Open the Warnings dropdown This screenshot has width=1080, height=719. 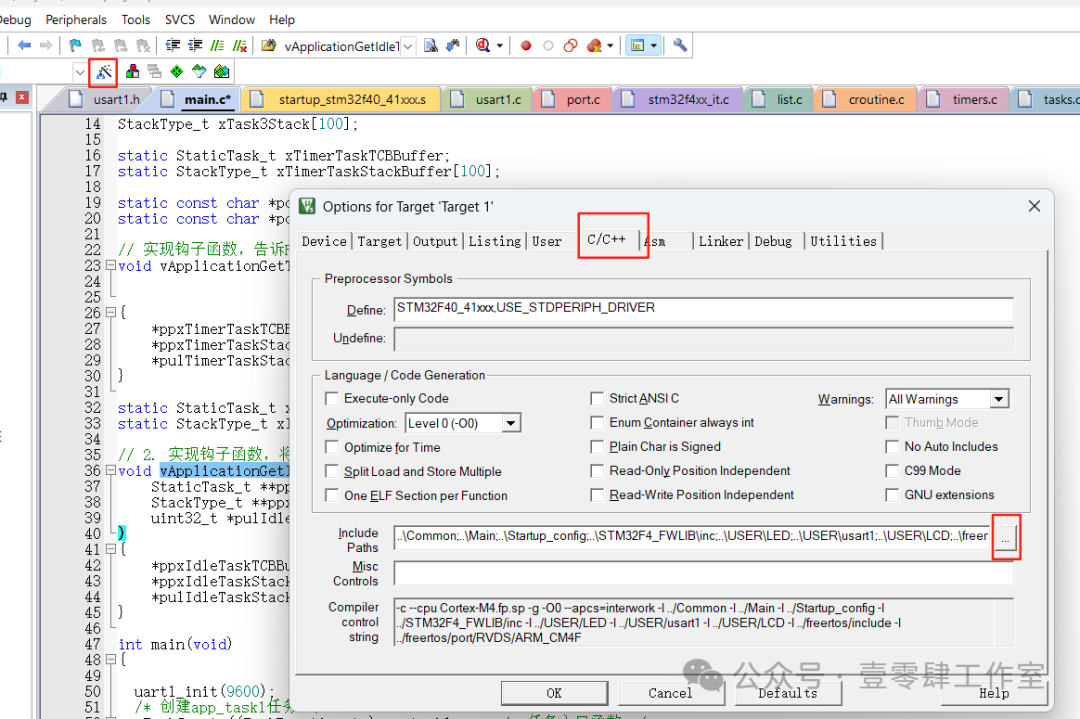tap(999, 399)
